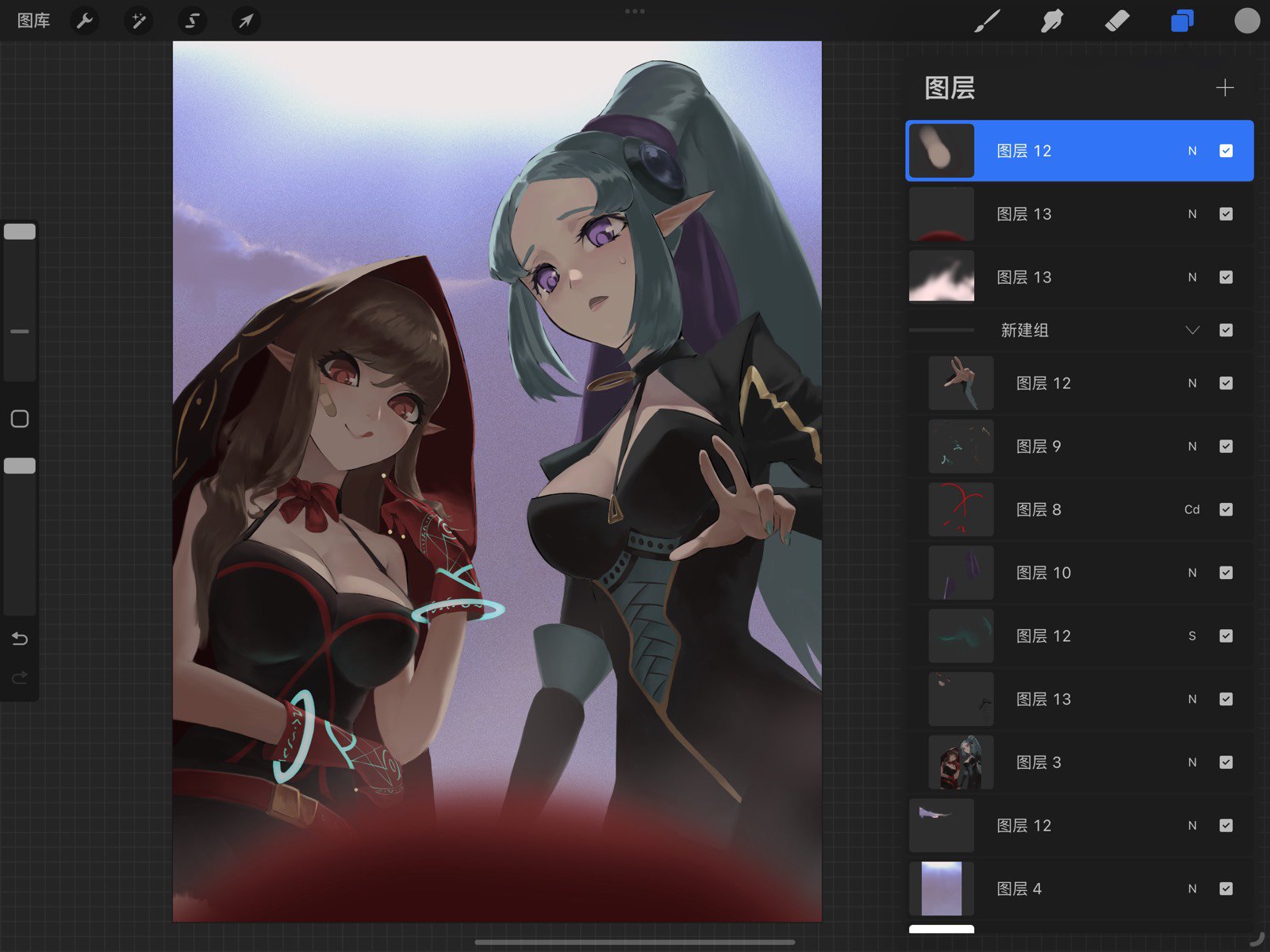Hide 图层 8 layer
Screen dimensions: 1270x952
[x=1226, y=509]
